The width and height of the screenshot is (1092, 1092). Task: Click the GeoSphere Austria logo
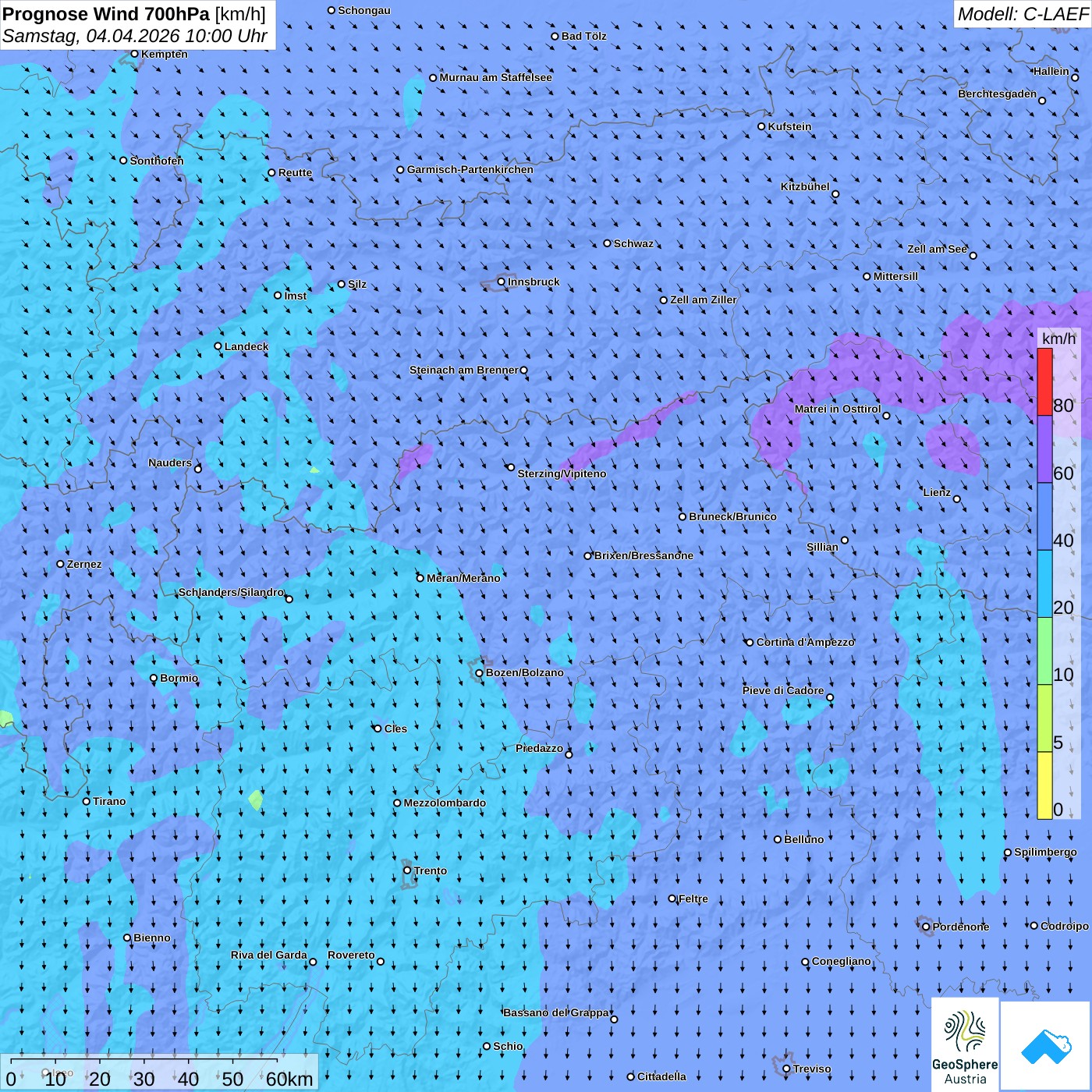coord(965,1044)
